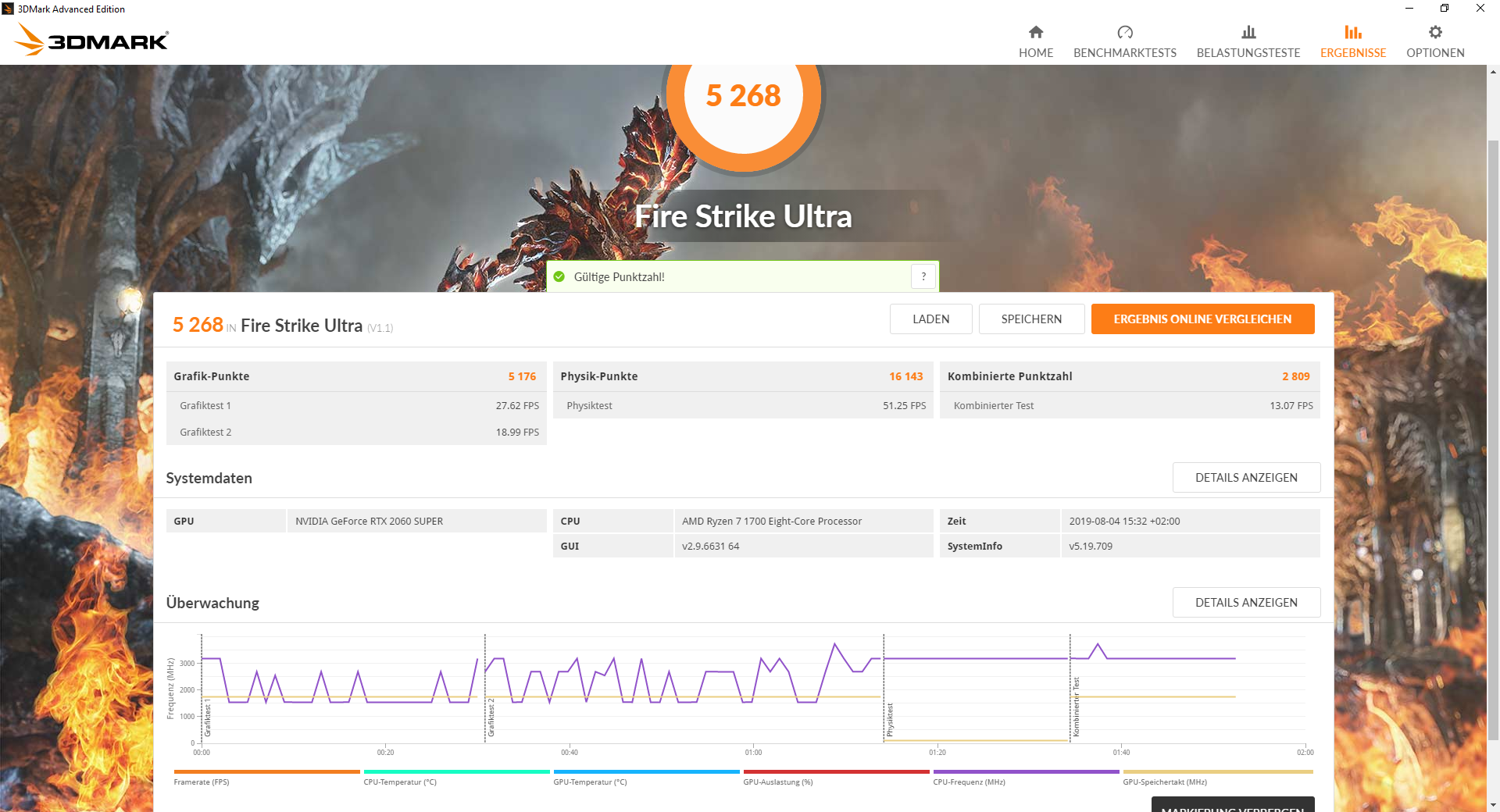Click the Grafiktest 2 chart marker
This screenshot has width=1500, height=812.
pyautogui.click(x=491, y=717)
